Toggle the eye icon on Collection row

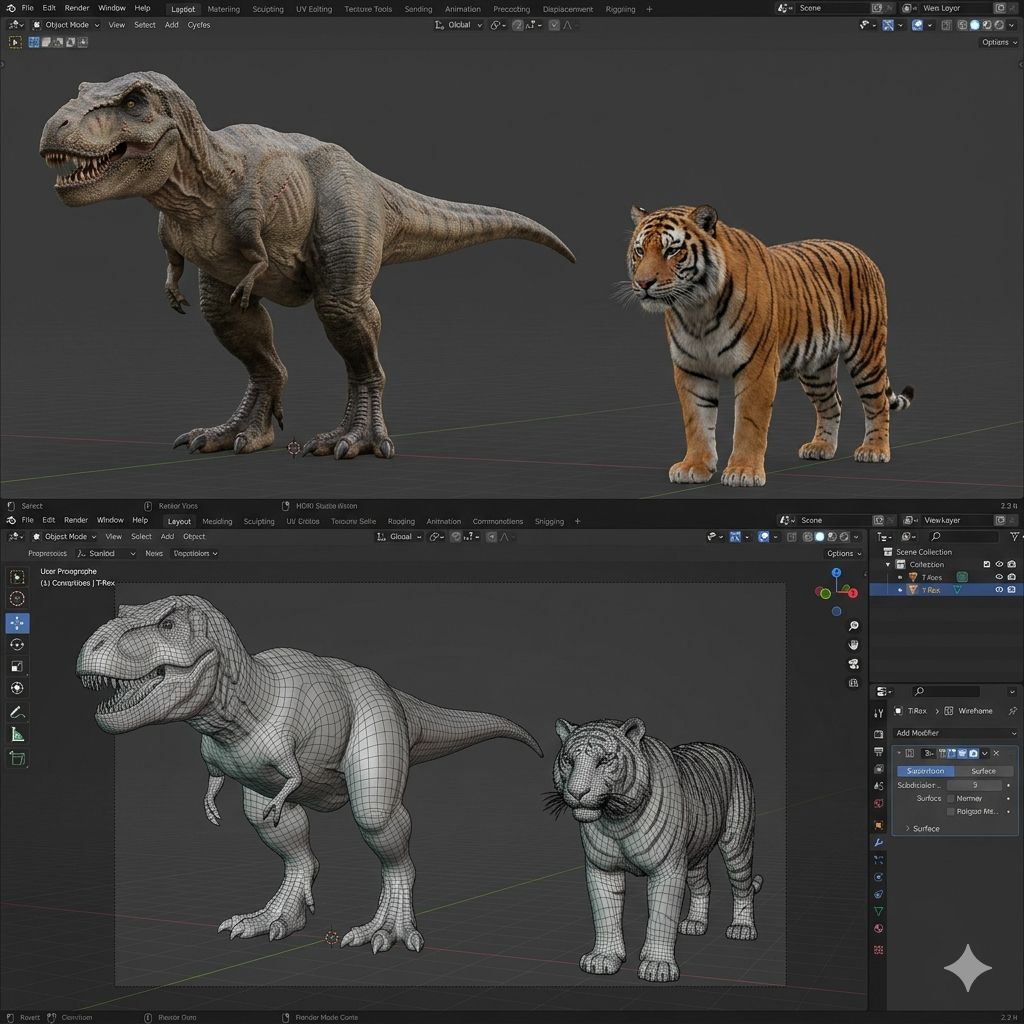1000,565
